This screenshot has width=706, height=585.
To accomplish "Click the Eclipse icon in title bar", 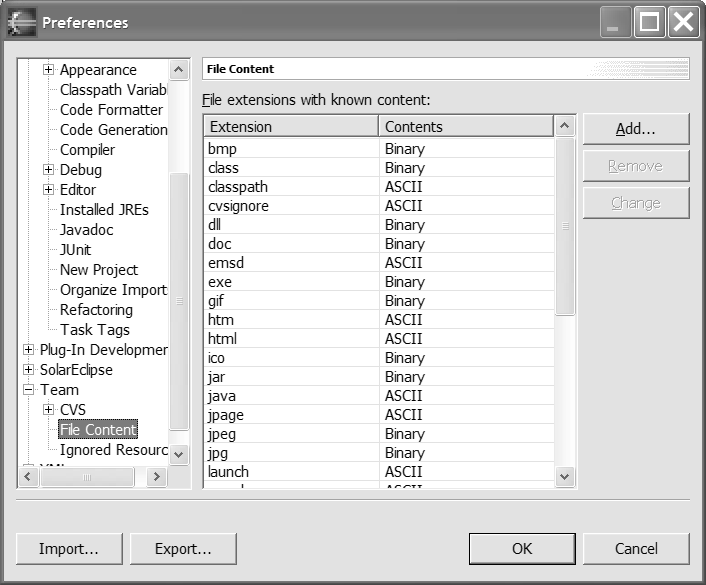I will (x=22, y=22).
